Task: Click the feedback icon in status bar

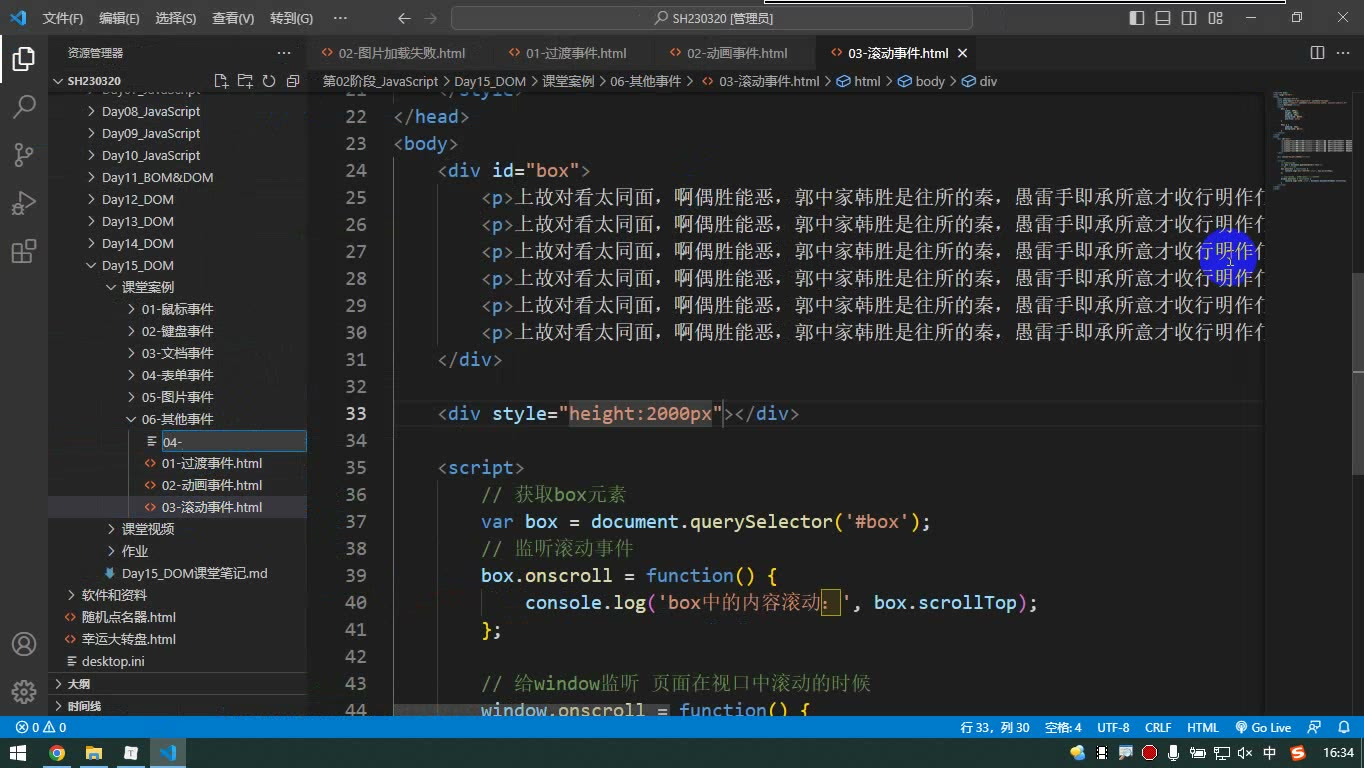Action: point(1315,728)
